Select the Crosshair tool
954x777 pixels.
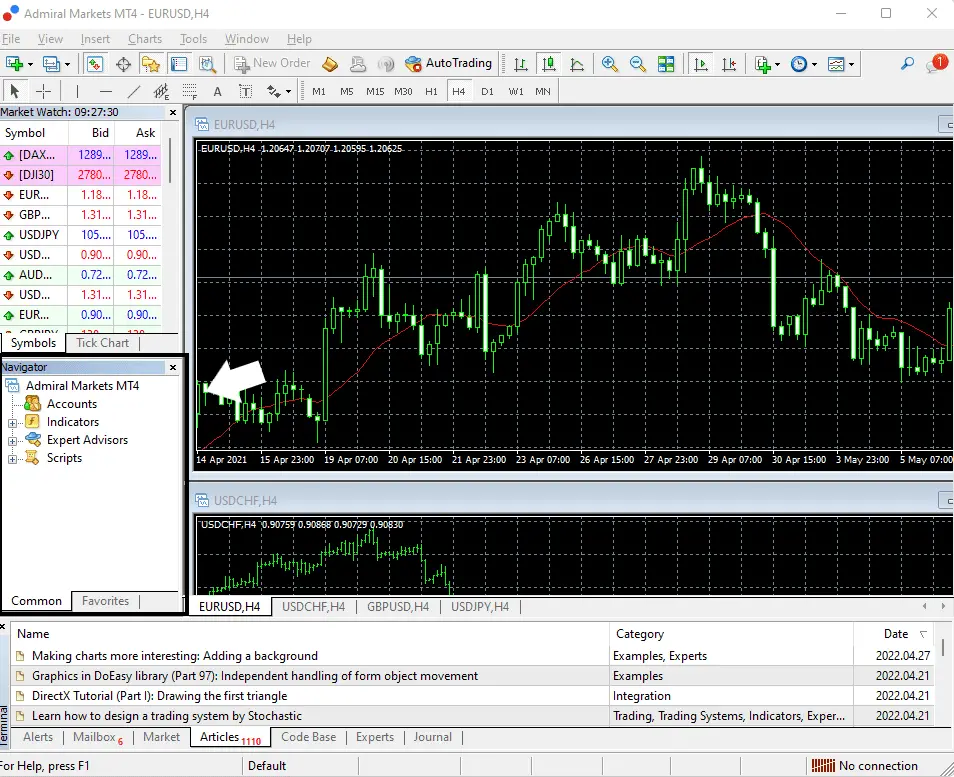pyautogui.click(x=43, y=91)
